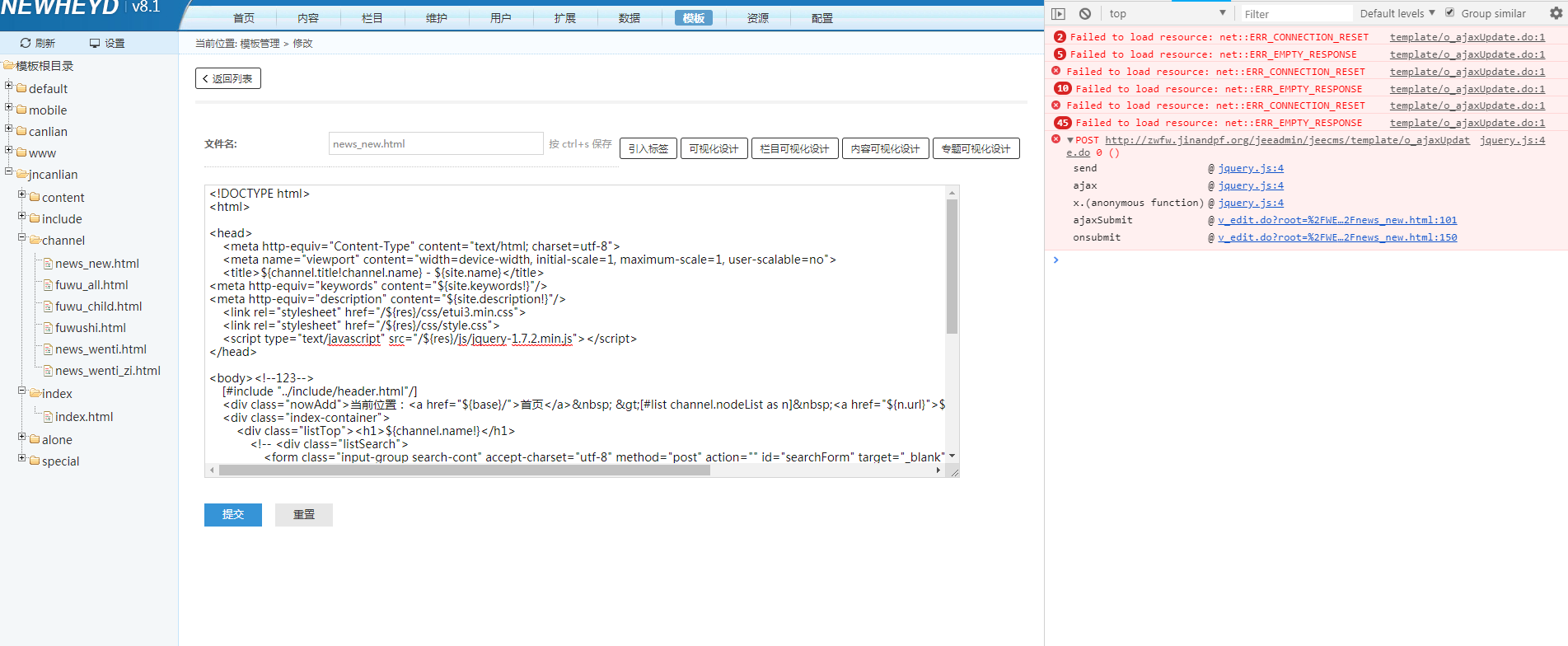This screenshot has width=1568, height=646.
Task: Click the special folder icon
Action: coord(35,461)
